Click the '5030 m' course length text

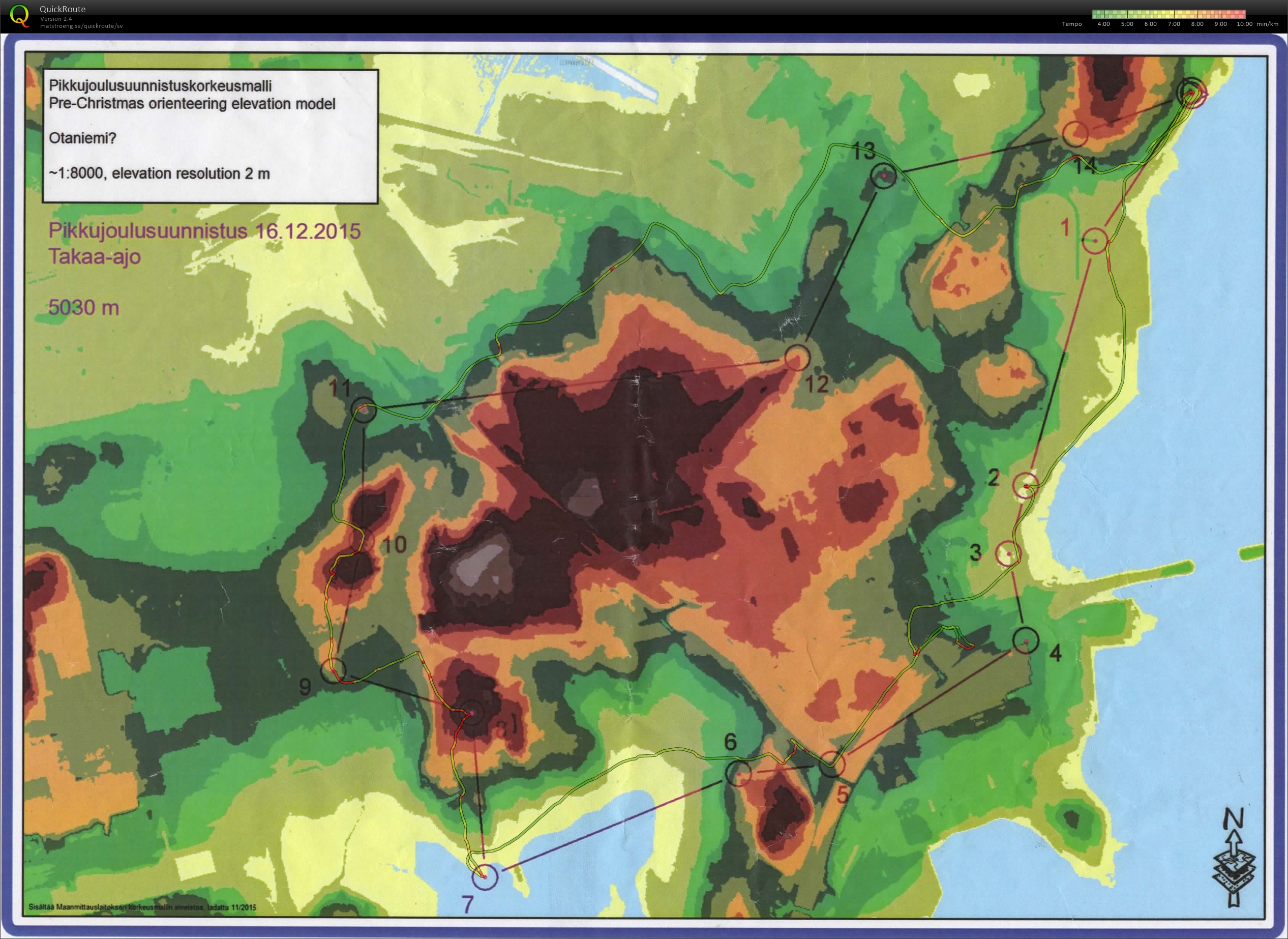[x=83, y=308]
